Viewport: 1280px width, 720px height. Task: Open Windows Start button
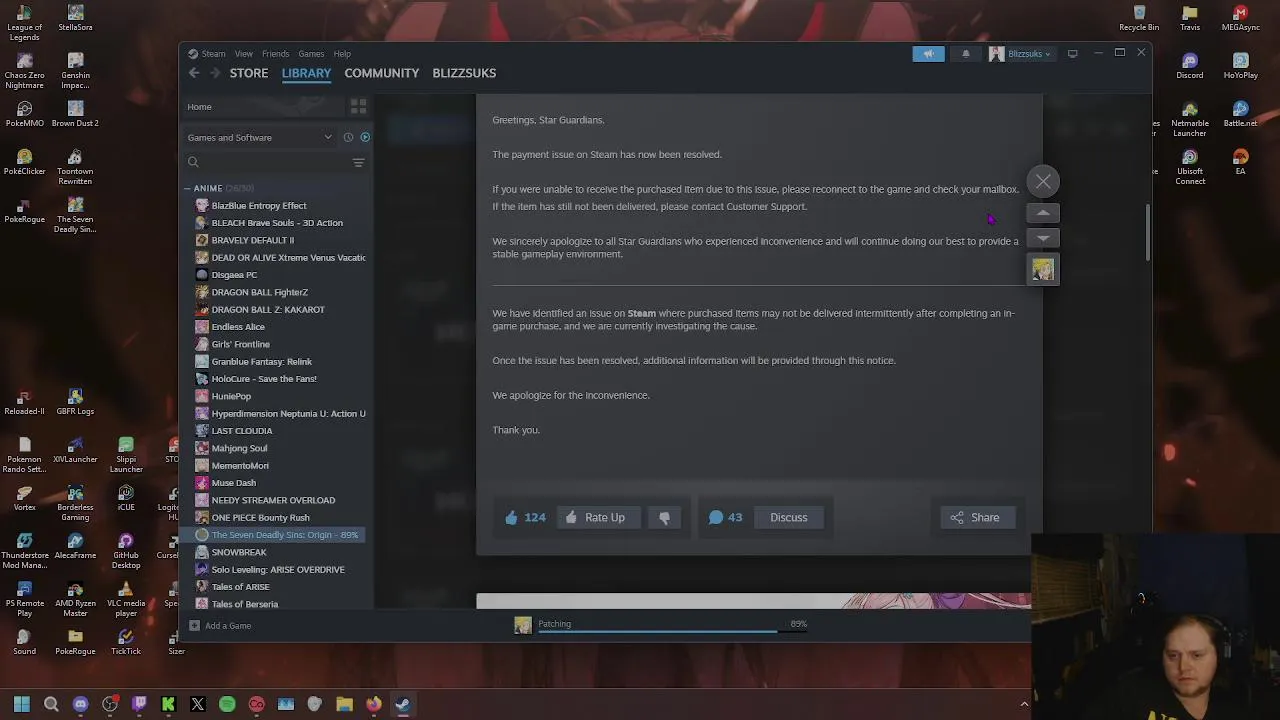[22, 704]
